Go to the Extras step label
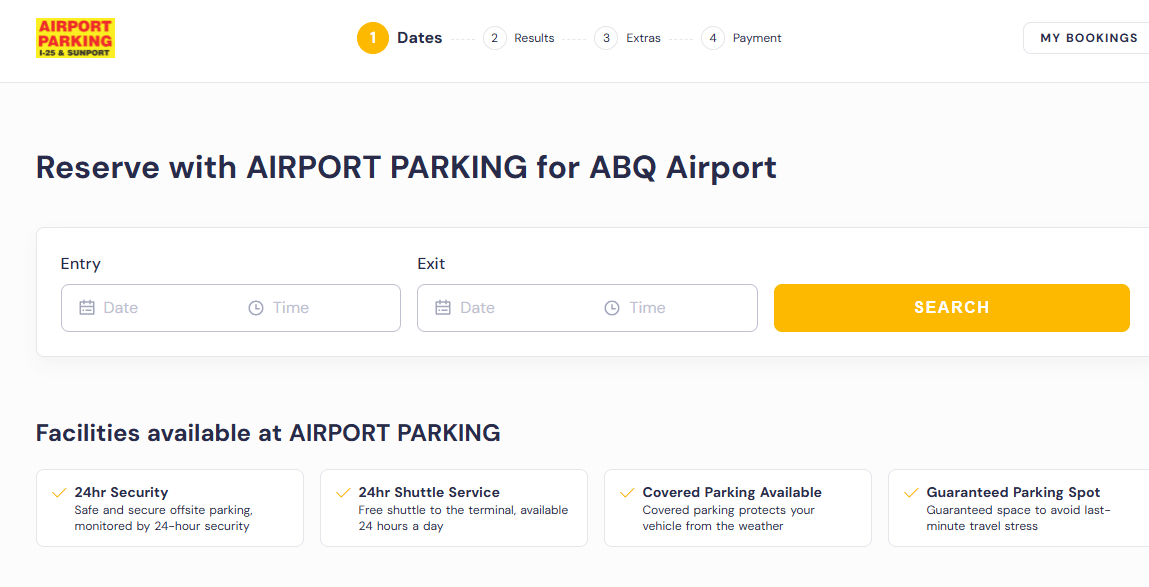Screen dimensions: 1149x587 coord(643,38)
